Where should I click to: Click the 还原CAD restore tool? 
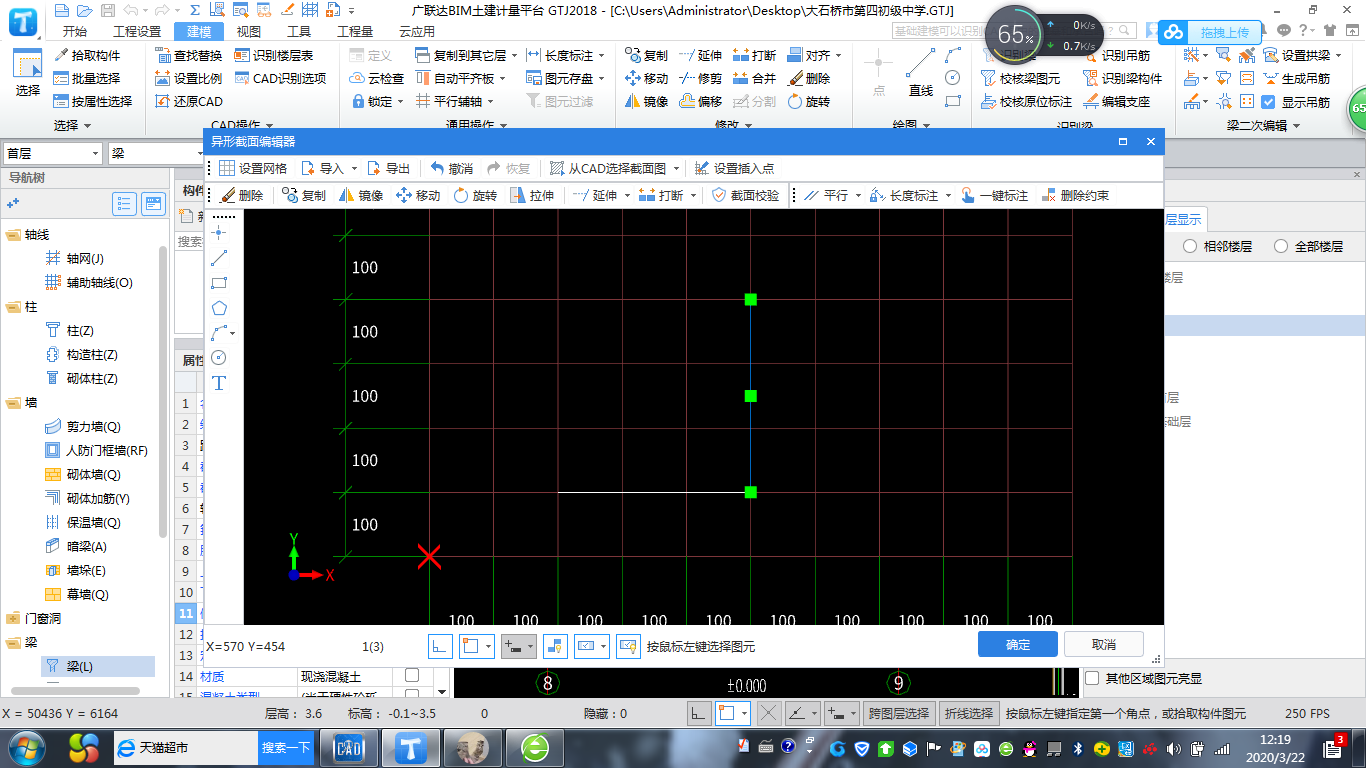(189, 101)
